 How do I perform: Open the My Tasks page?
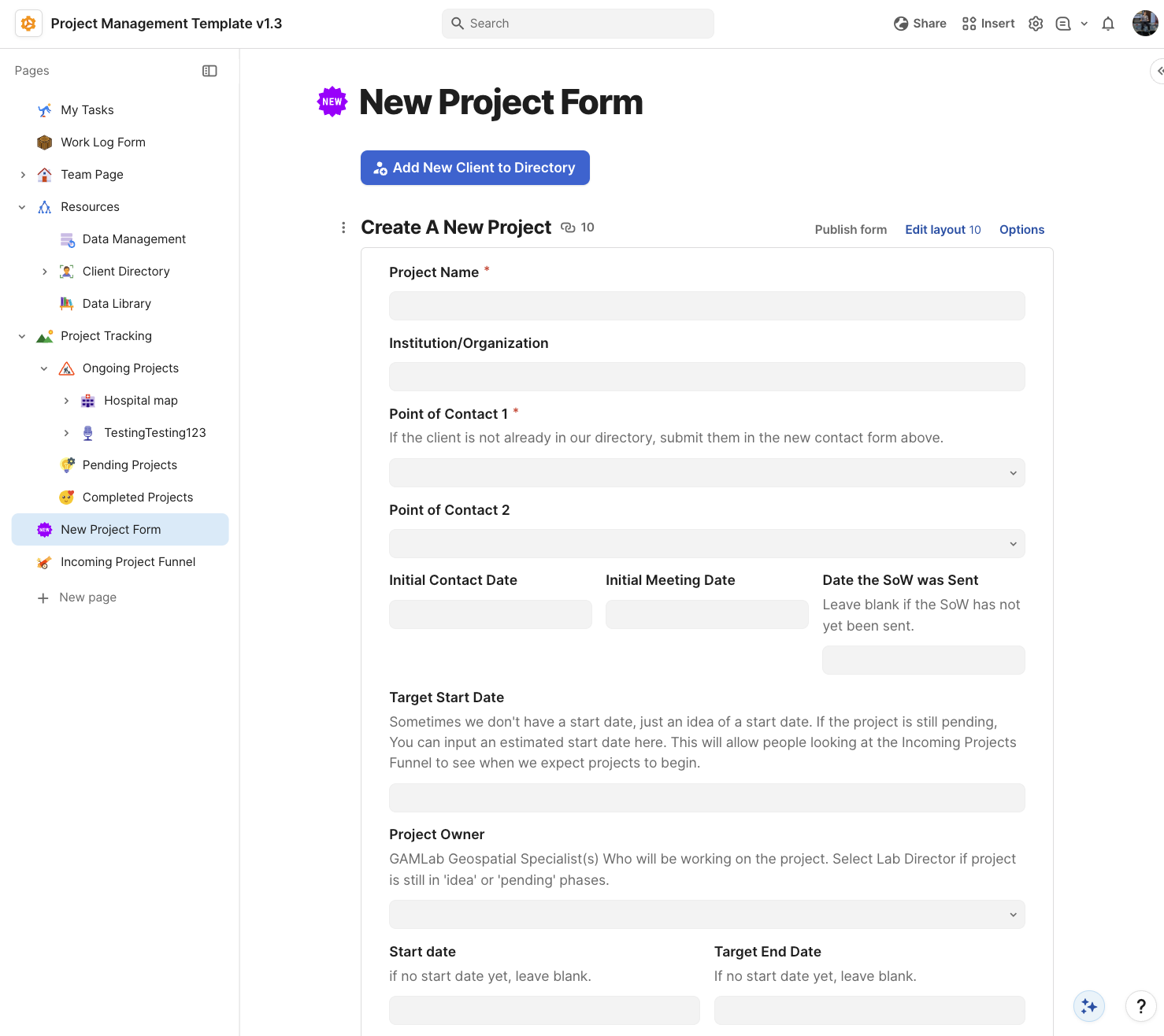tap(87, 109)
